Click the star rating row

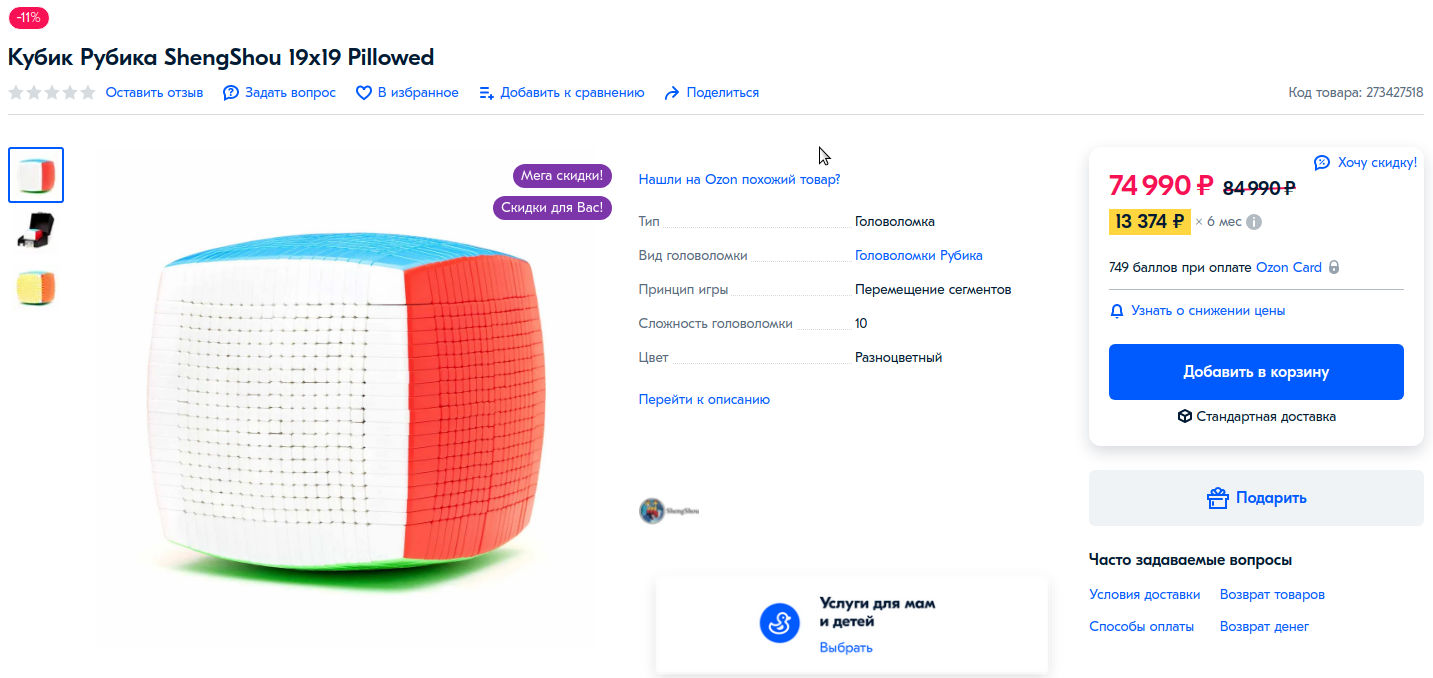(52, 93)
